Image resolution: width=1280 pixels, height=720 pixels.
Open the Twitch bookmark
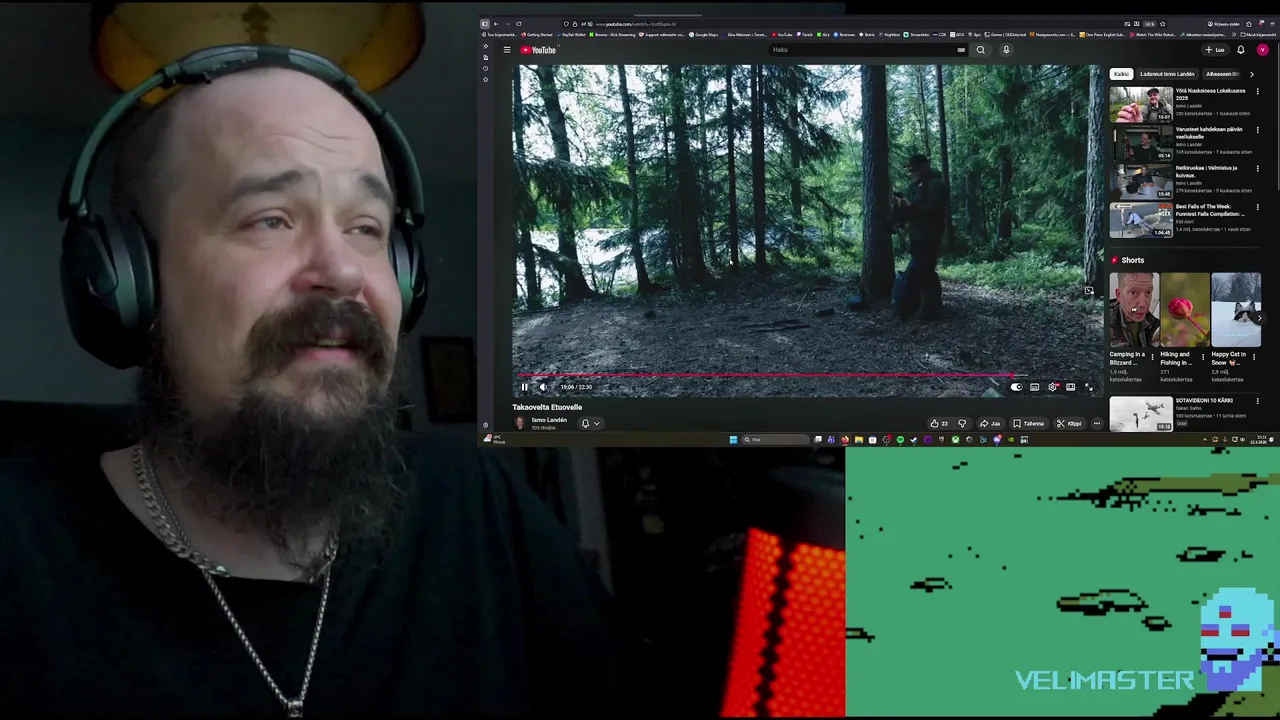804,34
